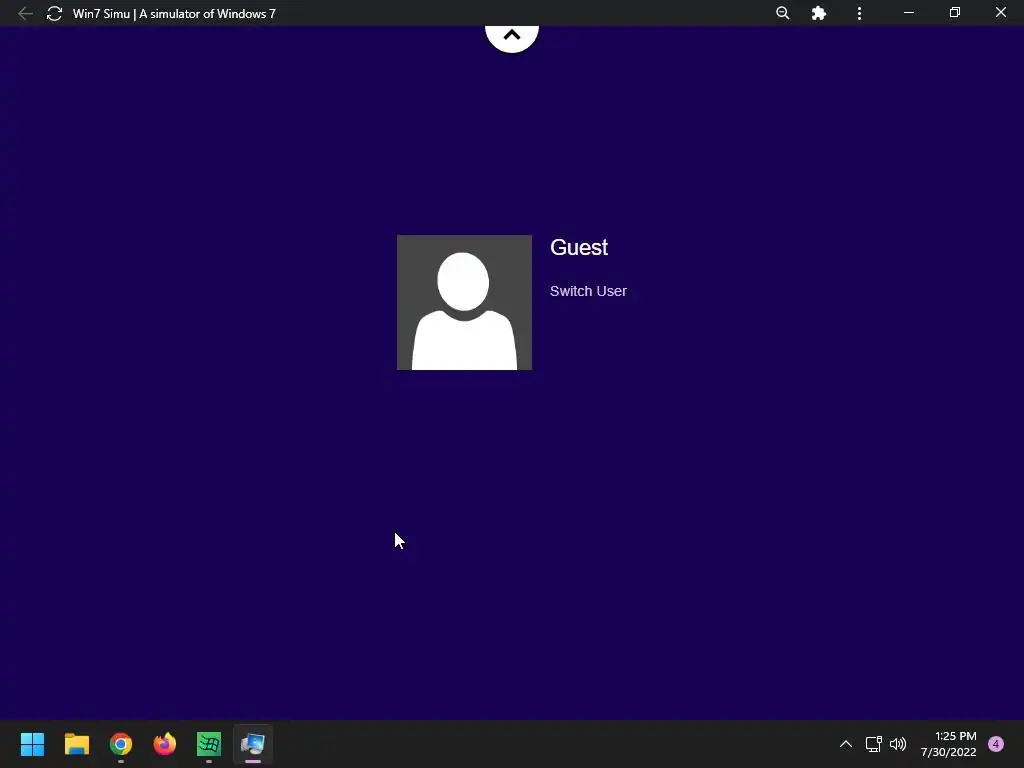Close the Win7 Simu window
This screenshot has width=1024, height=768.
pyautogui.click(x=1000, y=13)
